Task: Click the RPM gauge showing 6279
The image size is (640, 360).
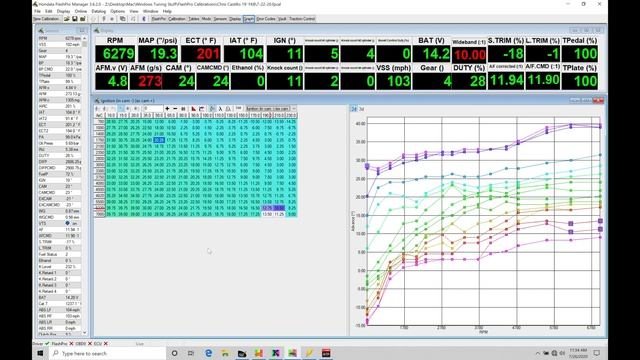Action: tap(116, 53)
